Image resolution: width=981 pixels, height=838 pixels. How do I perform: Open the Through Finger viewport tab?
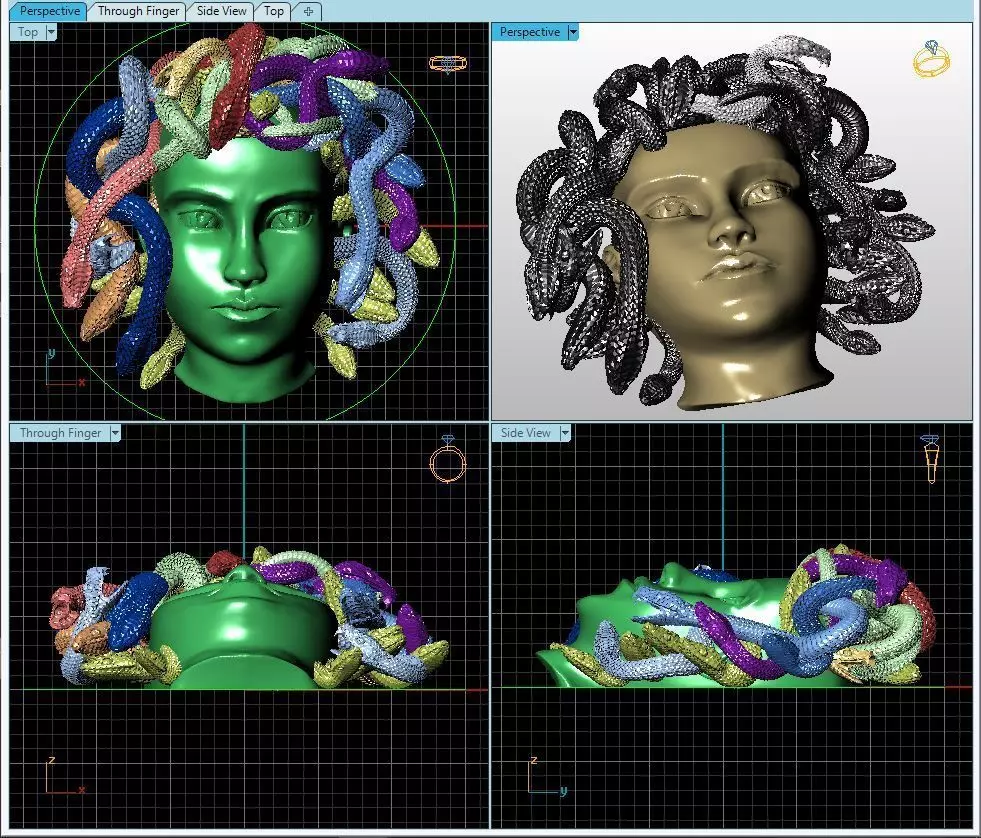point(138,11)
